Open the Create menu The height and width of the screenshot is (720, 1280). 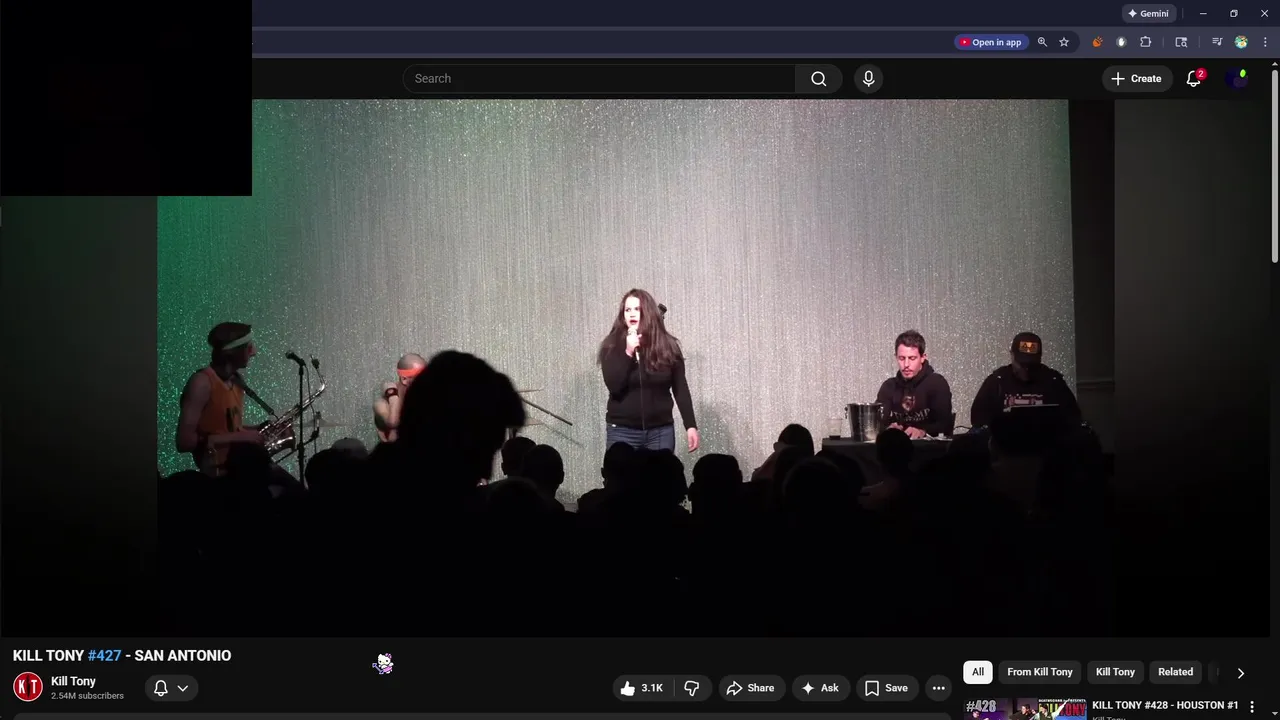1136,78
